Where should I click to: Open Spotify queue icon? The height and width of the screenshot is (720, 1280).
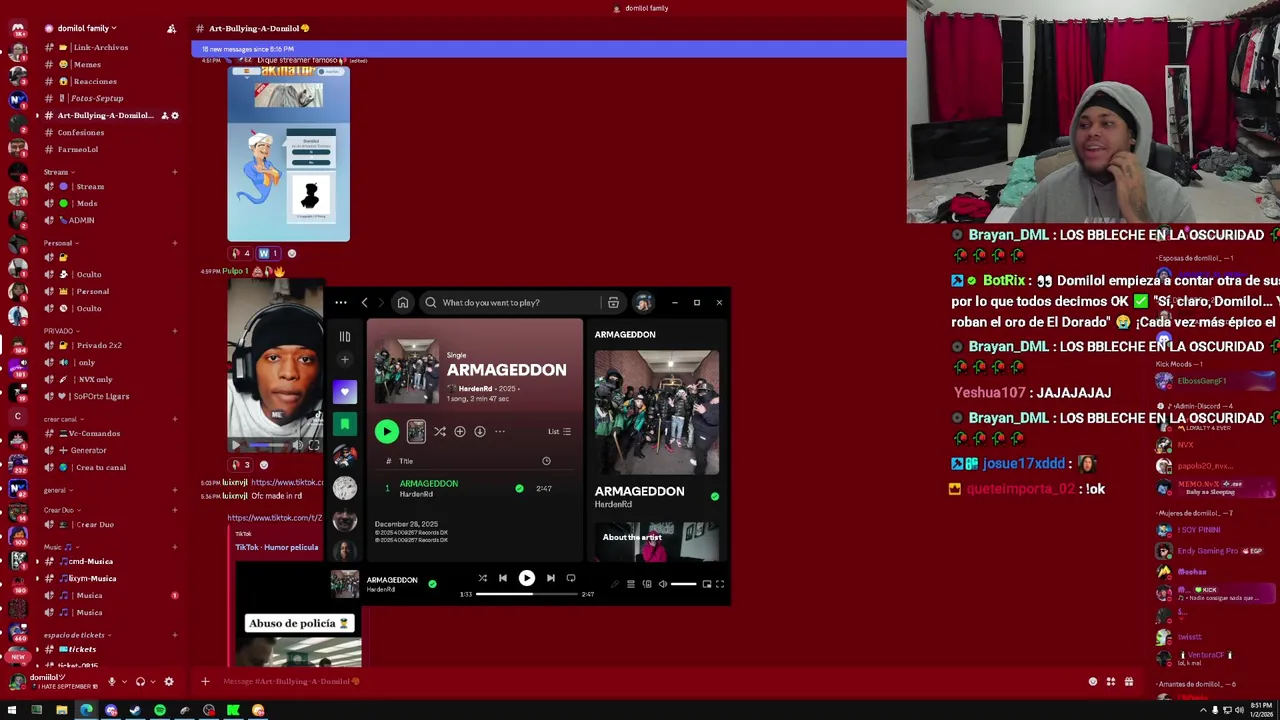click(630, 584)
